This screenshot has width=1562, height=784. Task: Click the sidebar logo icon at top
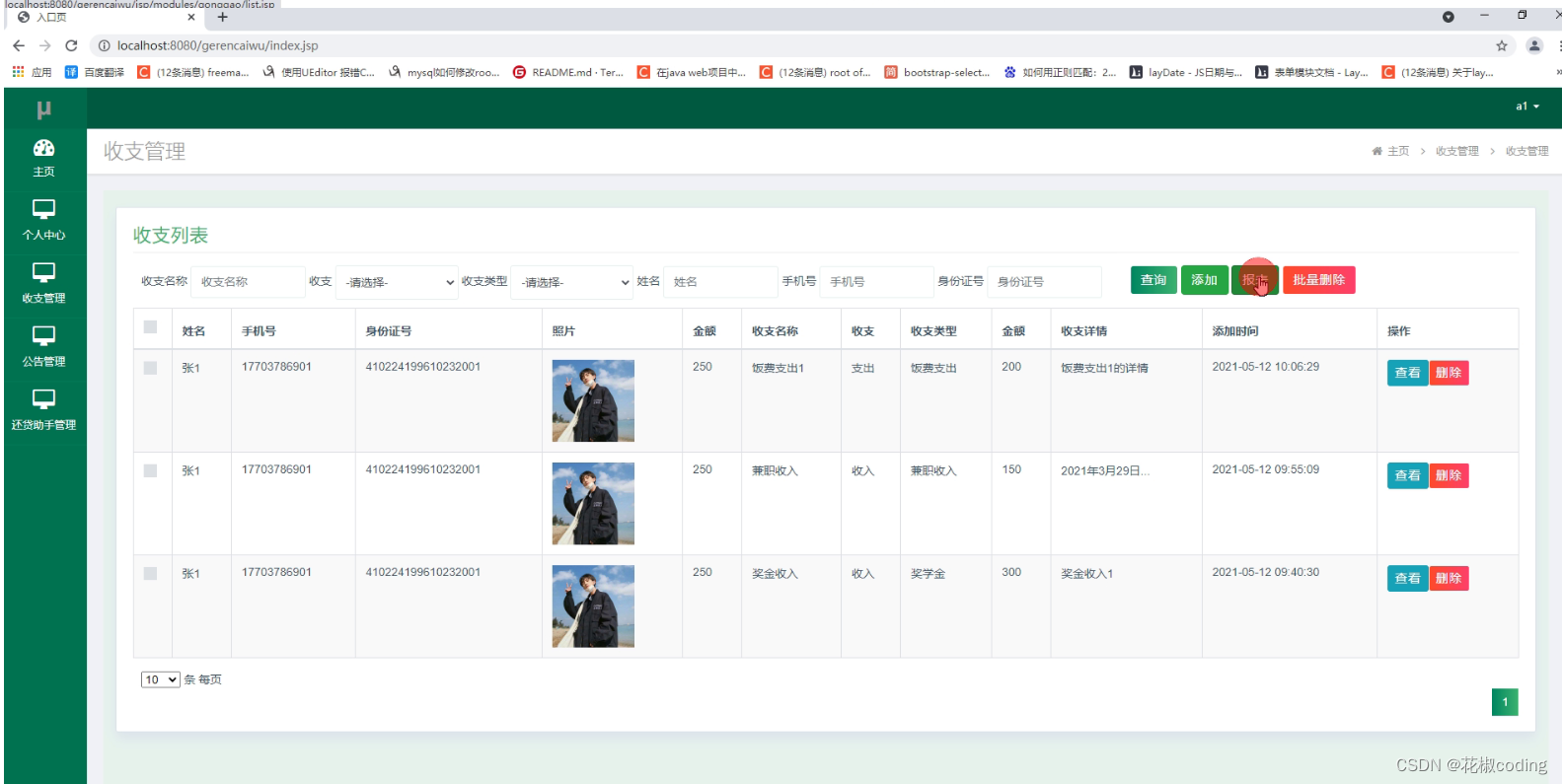(43, 108)
